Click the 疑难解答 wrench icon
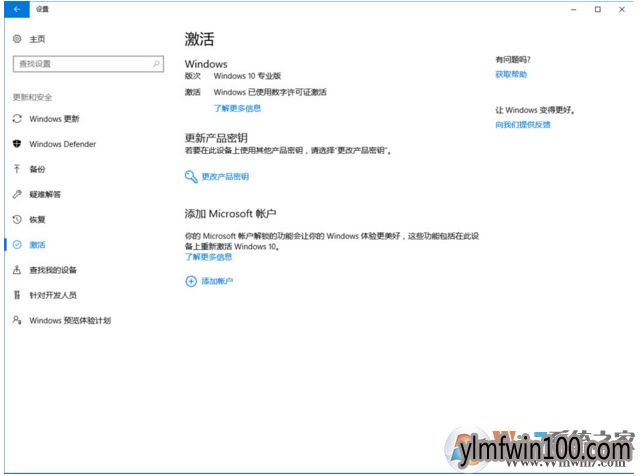This screenshot has width=642, height=476. [17, 194]
